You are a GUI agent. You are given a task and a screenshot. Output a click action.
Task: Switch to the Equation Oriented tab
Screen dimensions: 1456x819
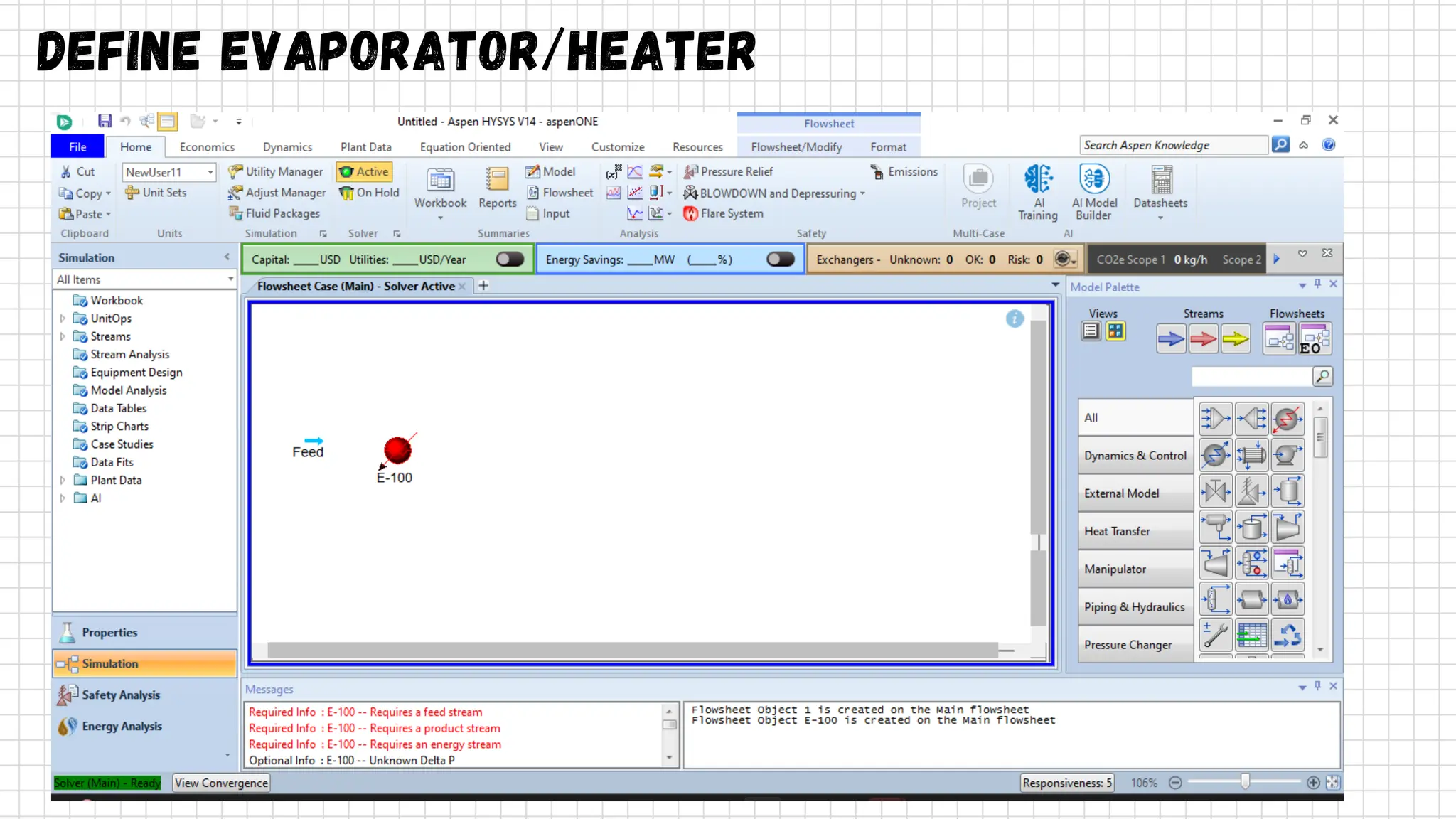(x=465, y=147)
